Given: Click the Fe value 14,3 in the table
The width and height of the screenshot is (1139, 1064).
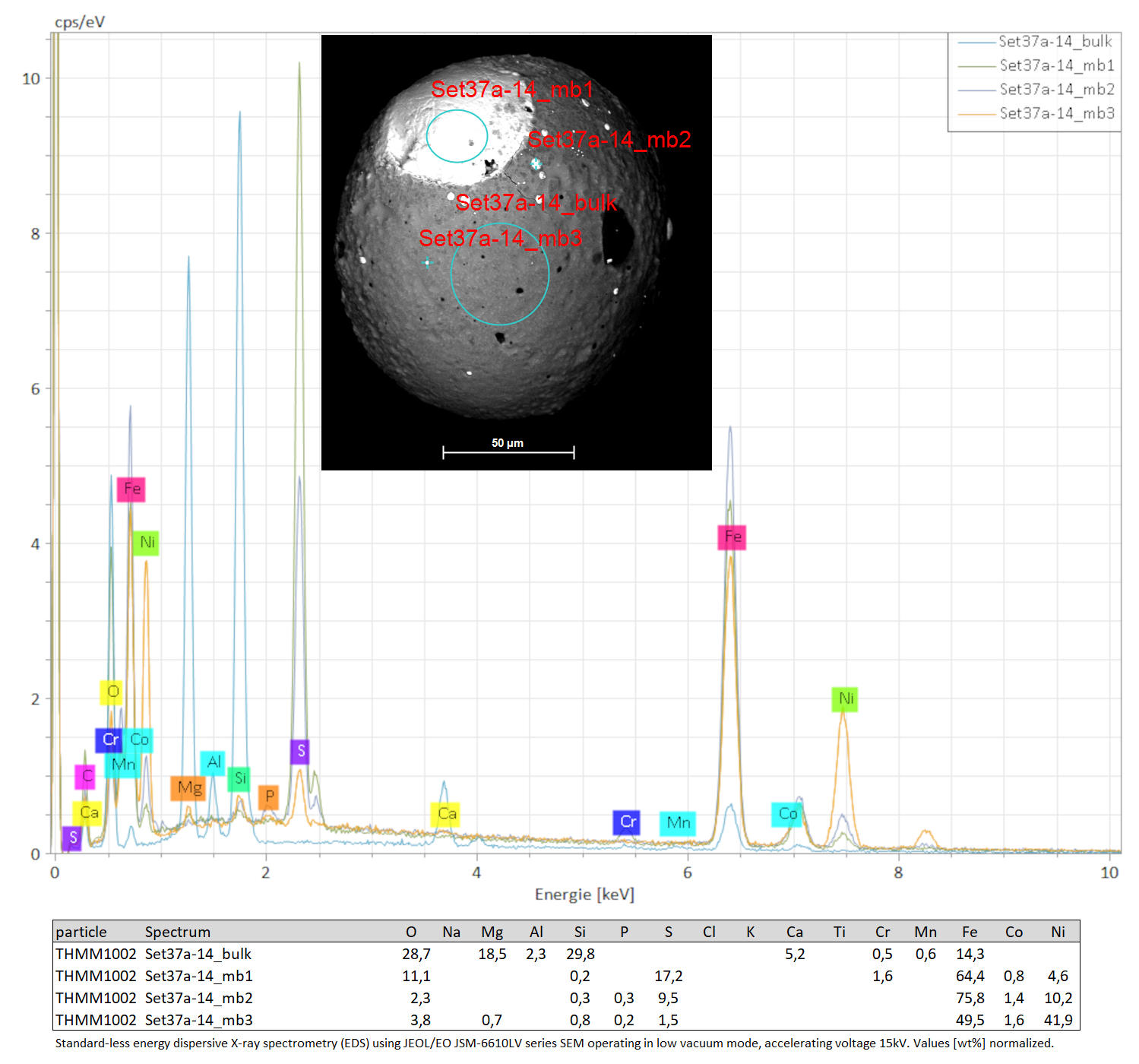Looking at the screenshot, I should [970, 955].
